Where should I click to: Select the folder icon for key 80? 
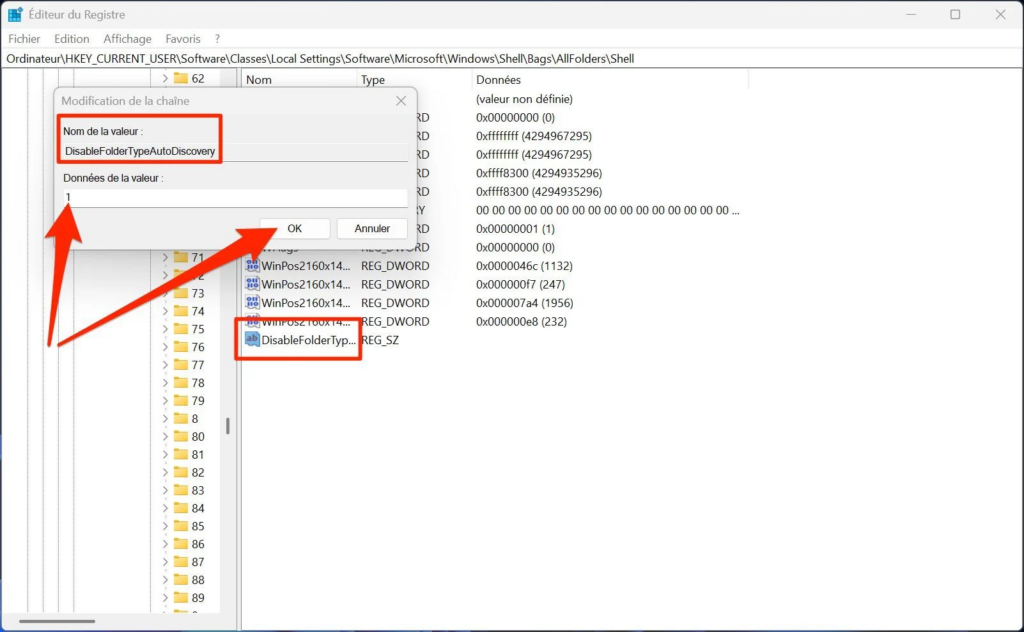click(181, 437)
